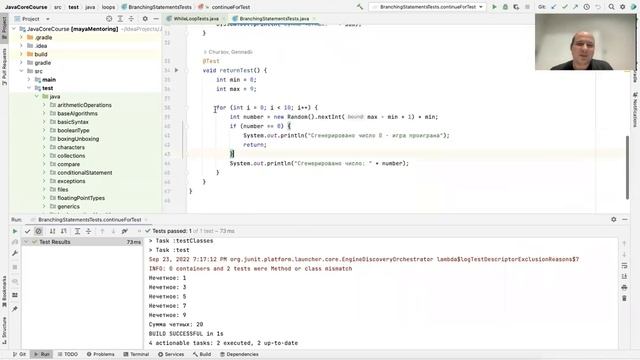
Task: Collapse the test folder
Action: click(29, 88)
